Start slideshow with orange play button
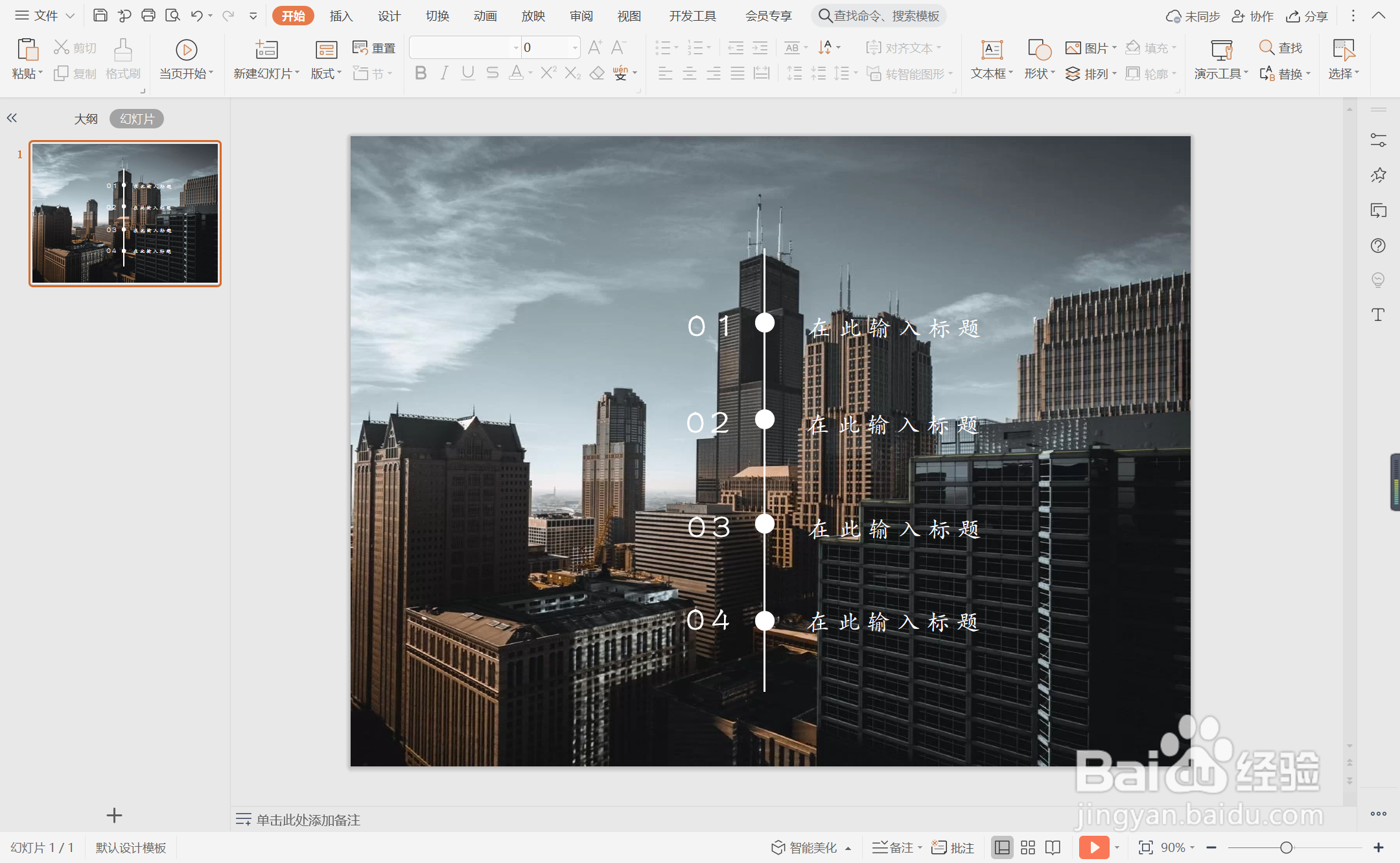This screenshot has height=863, width=1400. 1094,847
